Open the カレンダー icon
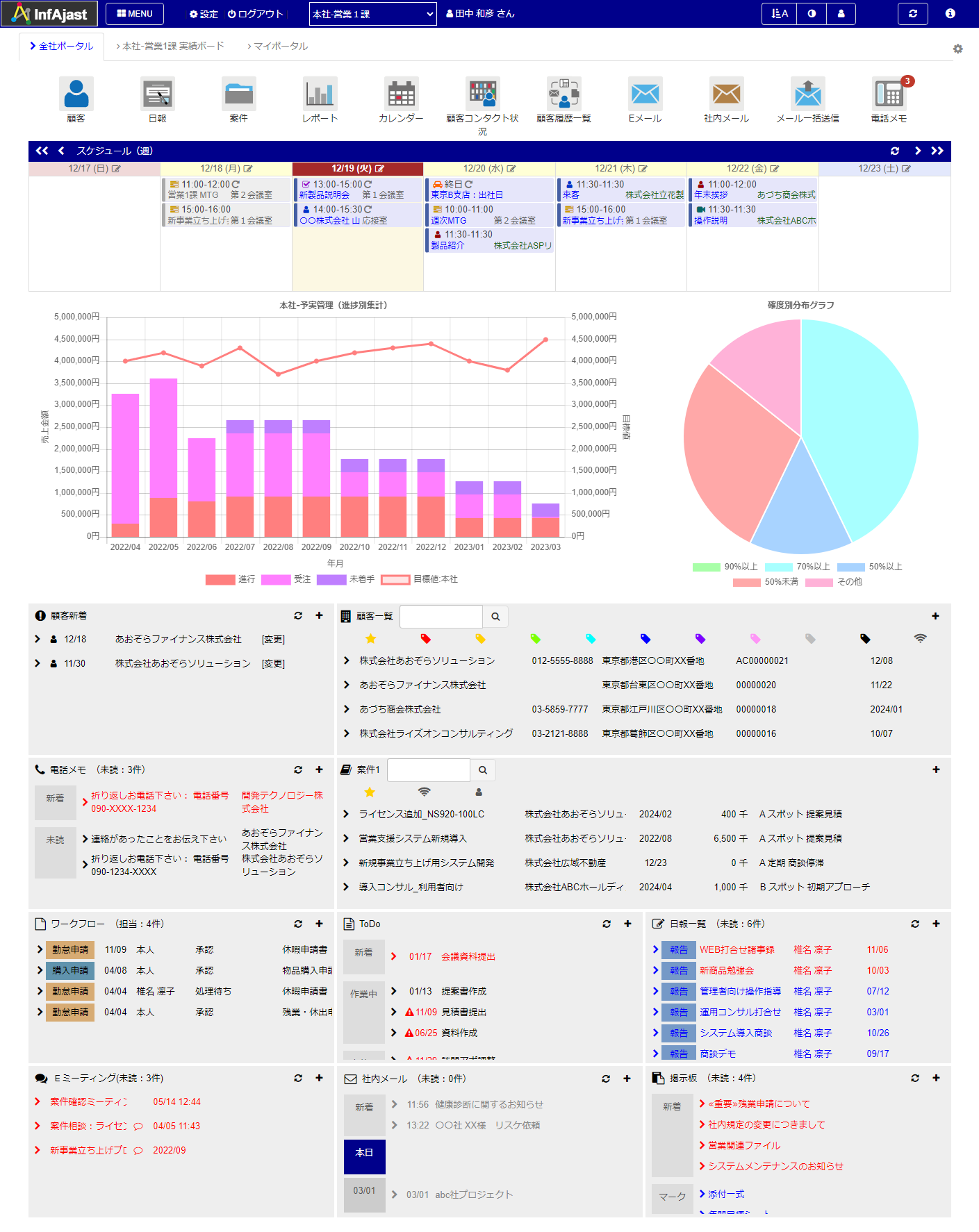The height and width of the screenshot is (1232, 979). [401, 94]
